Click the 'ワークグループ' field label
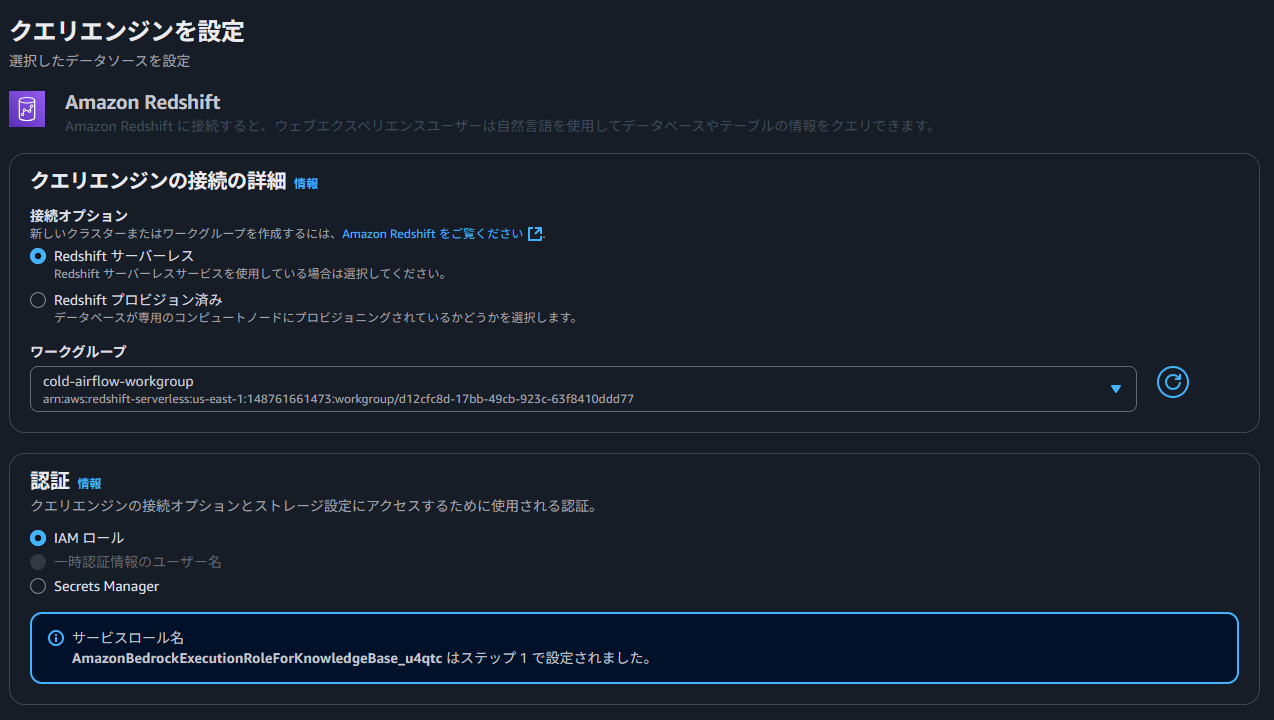Viewport: 1274px width, 720px height. 78,351
